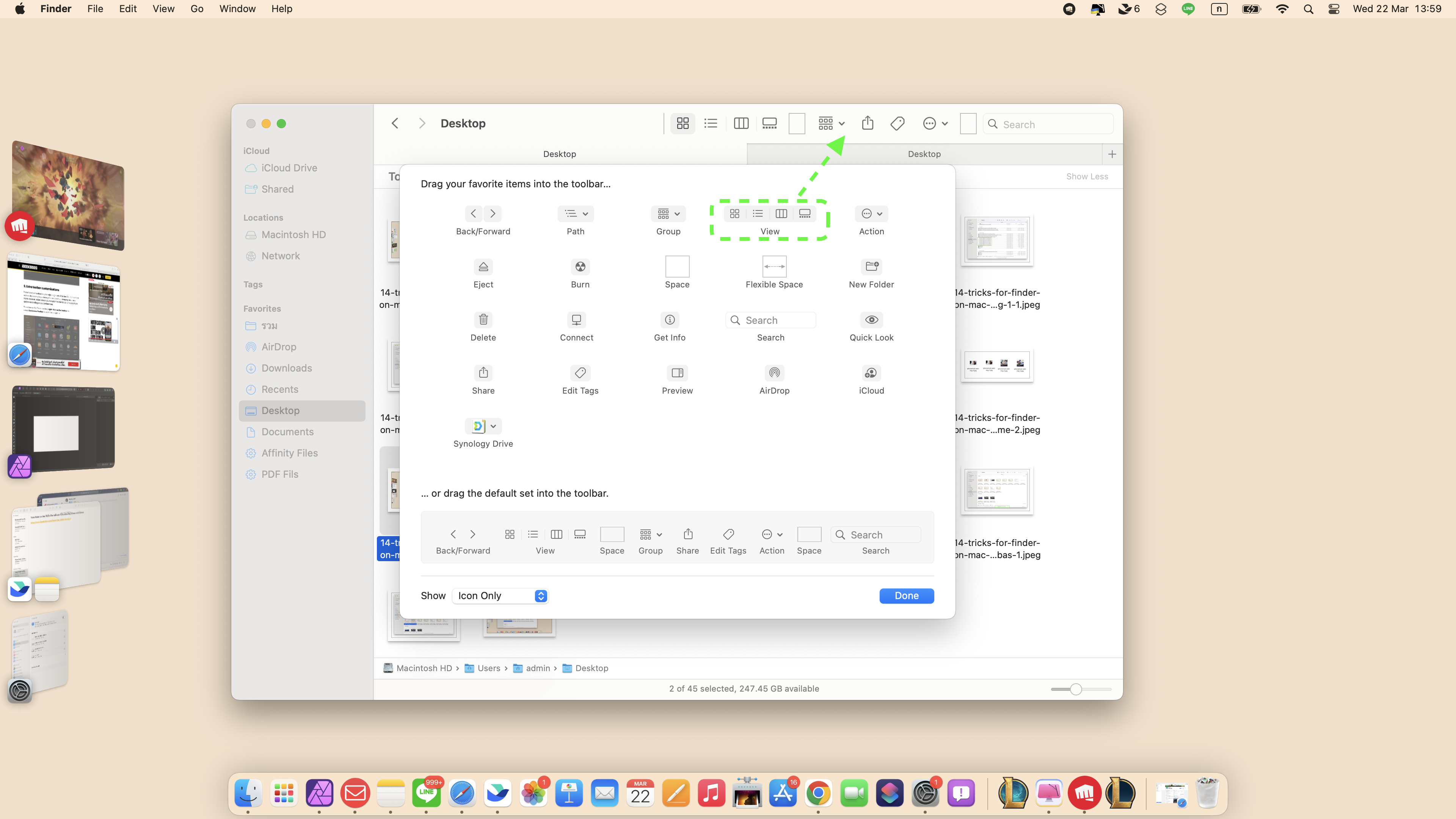Click Show Less link

[1086, 176]
